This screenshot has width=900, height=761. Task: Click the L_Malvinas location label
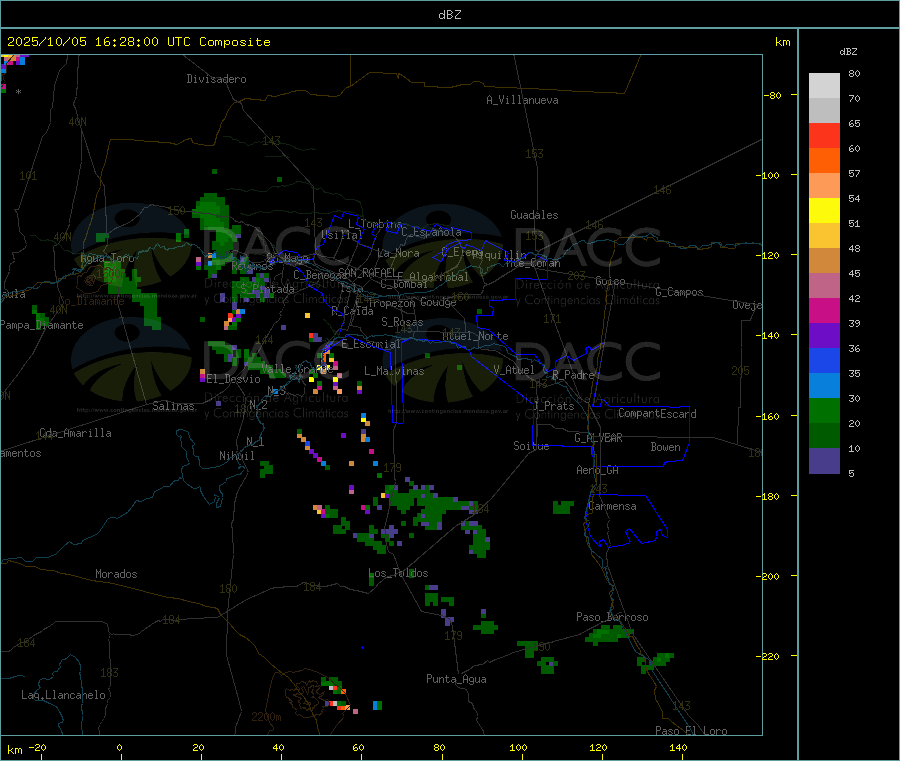[394, 371]
